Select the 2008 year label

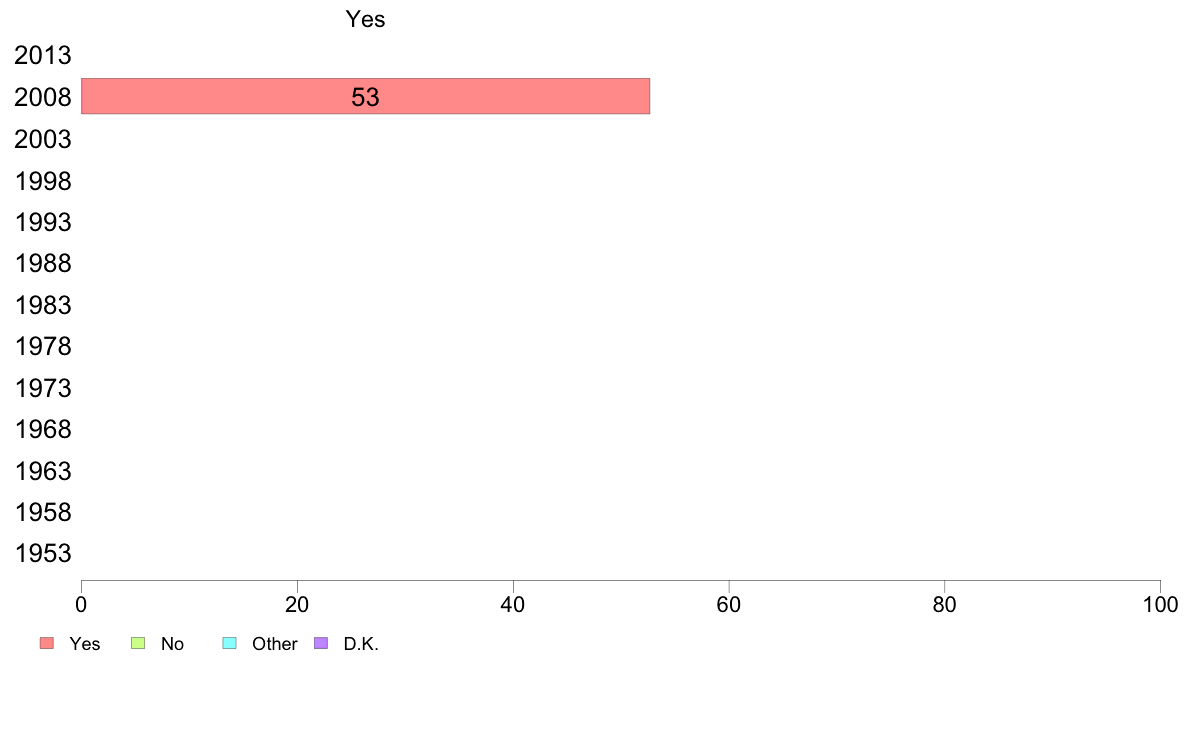click(x=42, y=97)
